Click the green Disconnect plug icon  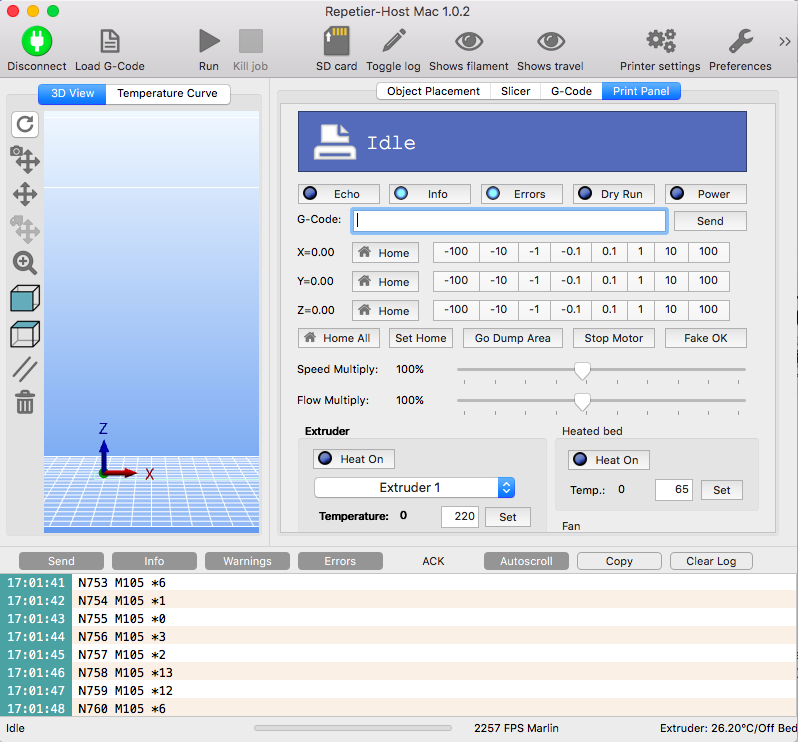(x=37, y=41)
